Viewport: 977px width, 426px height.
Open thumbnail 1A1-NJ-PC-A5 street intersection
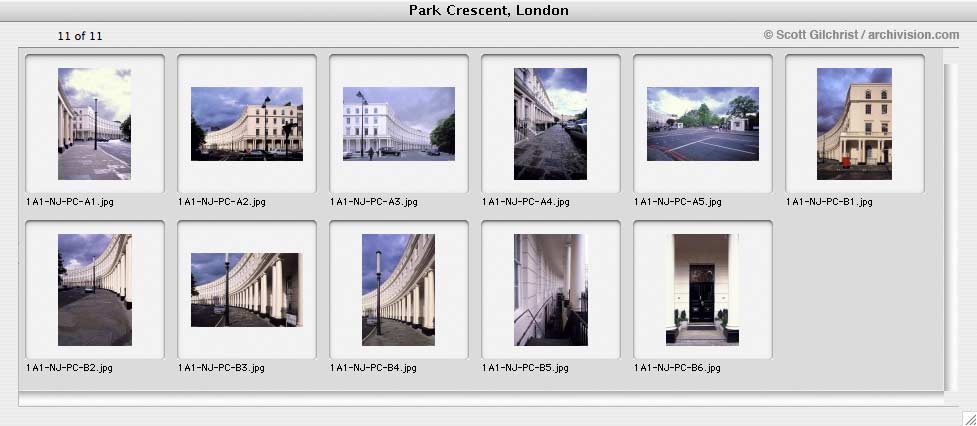(703, 124)
